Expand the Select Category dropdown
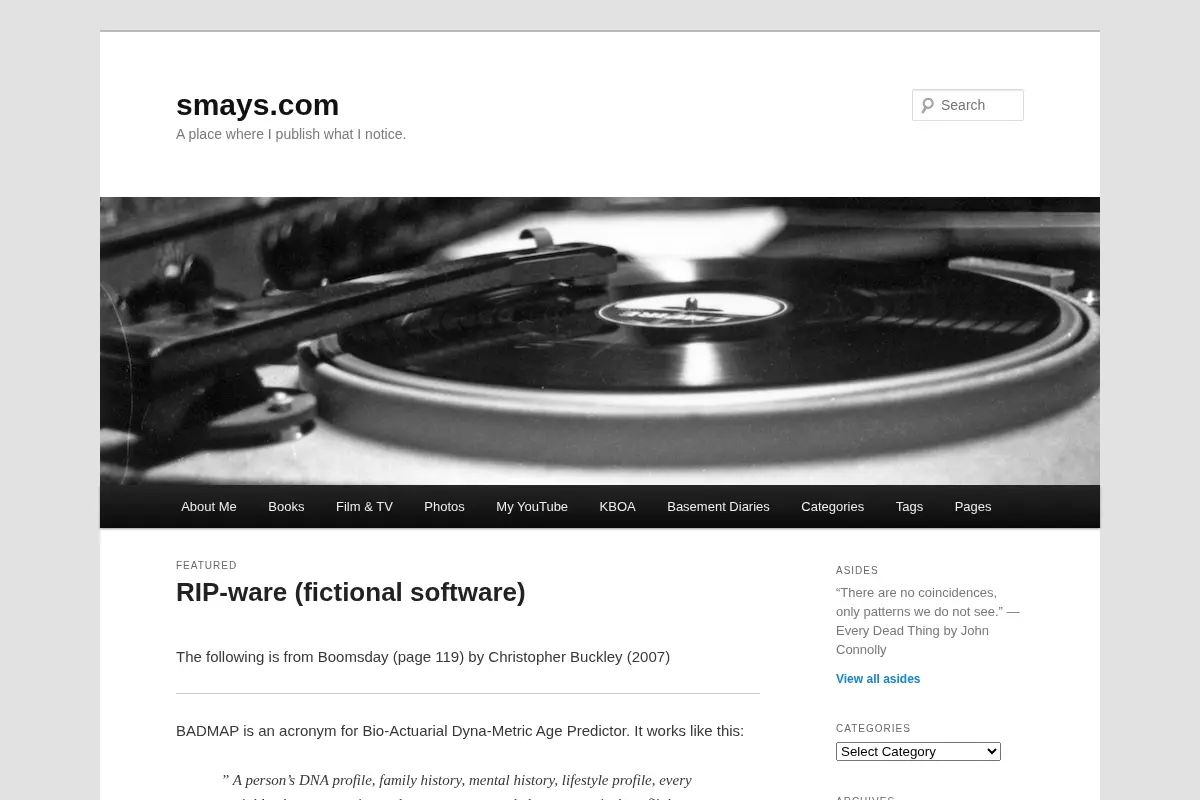 tap(918, 751)
